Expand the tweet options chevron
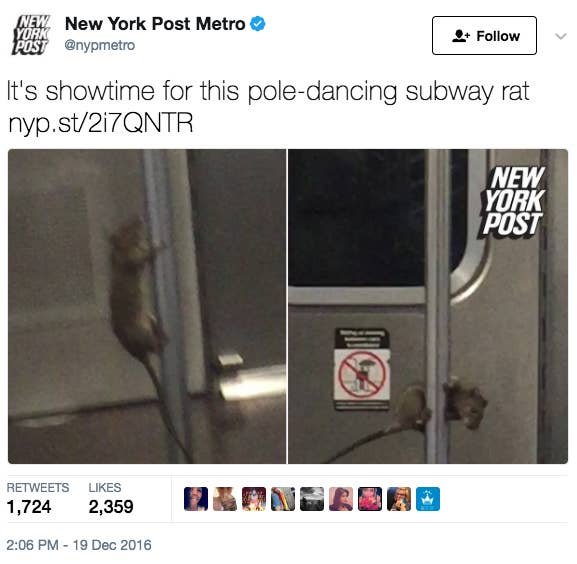 click(560, 36)
